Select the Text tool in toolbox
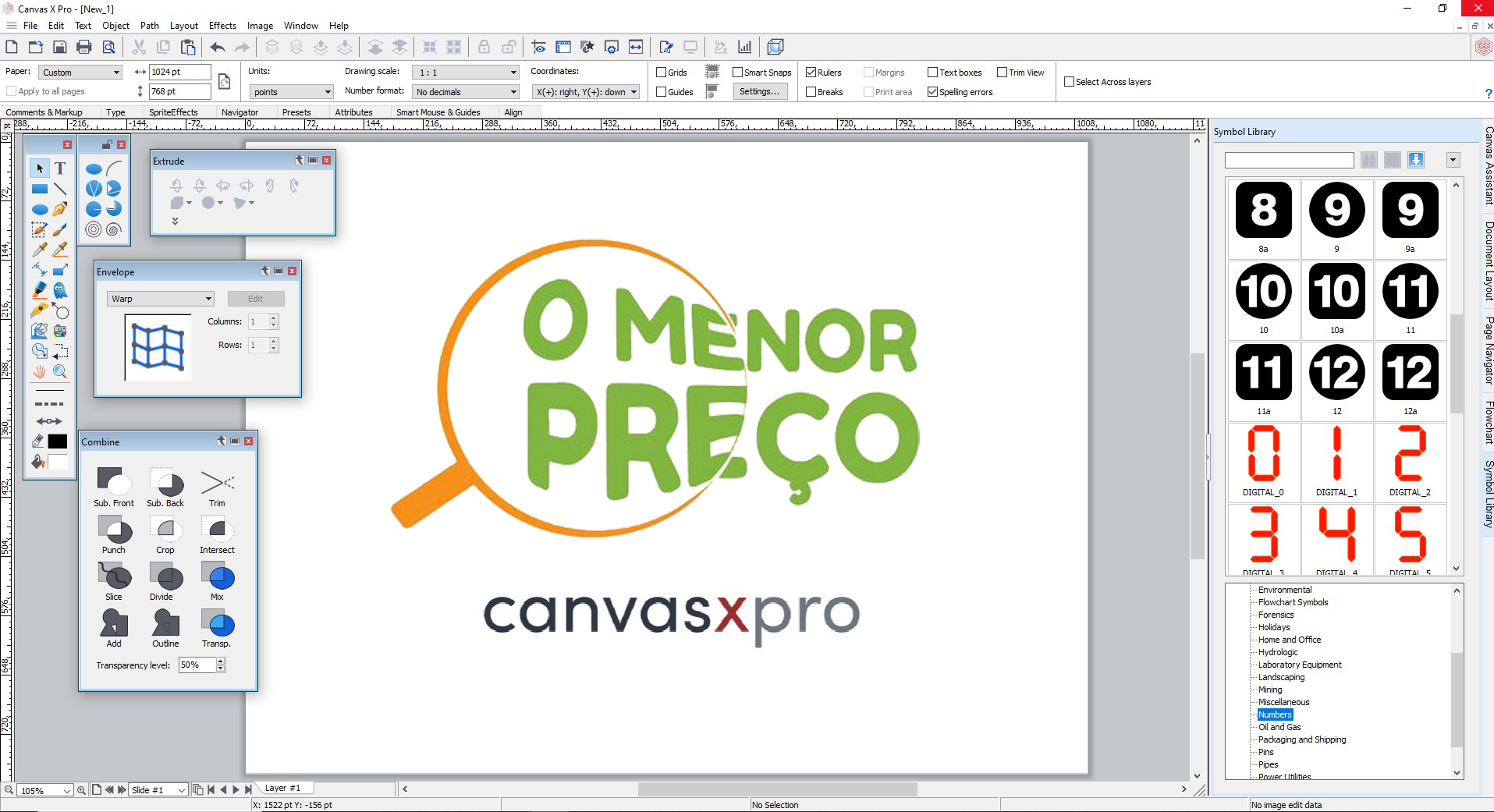Screen dimensions: 1494x812 coord(60,168)
